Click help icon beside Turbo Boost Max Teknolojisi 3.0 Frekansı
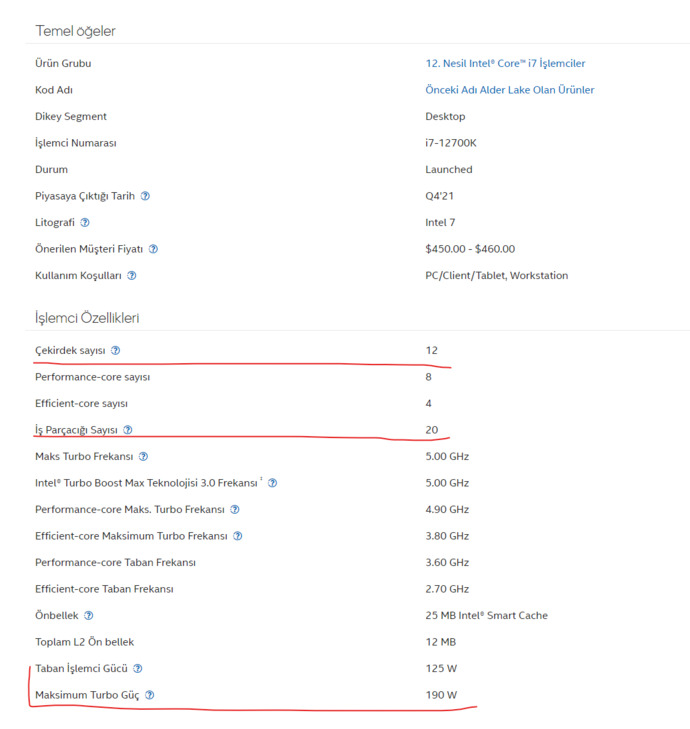This screenshot has width=690, height=729. pyautogui.click(x=273, y=483)
